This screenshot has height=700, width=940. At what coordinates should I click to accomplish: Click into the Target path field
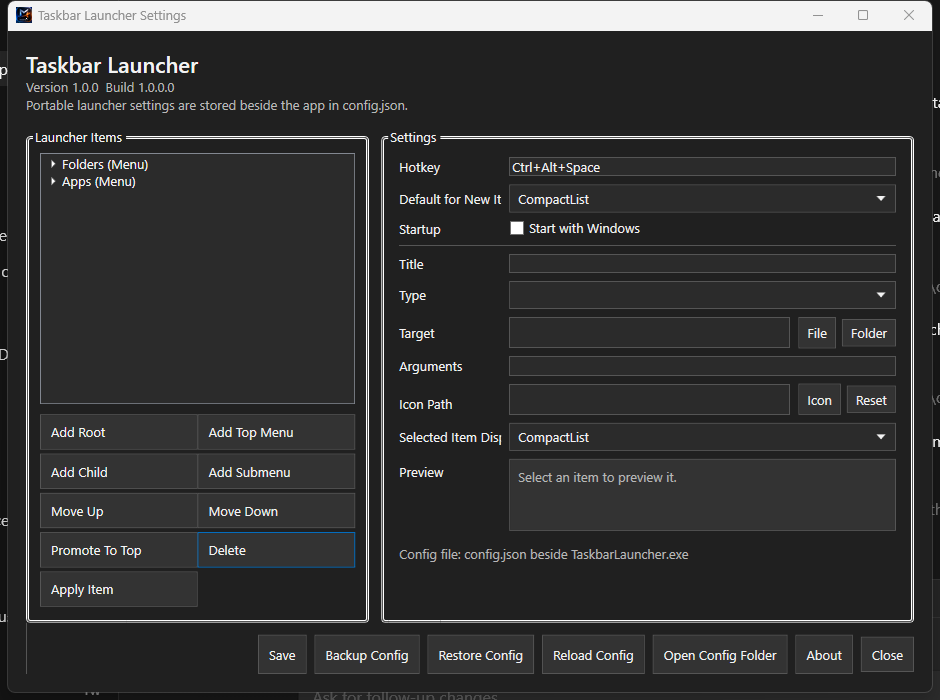coord(649,333)
